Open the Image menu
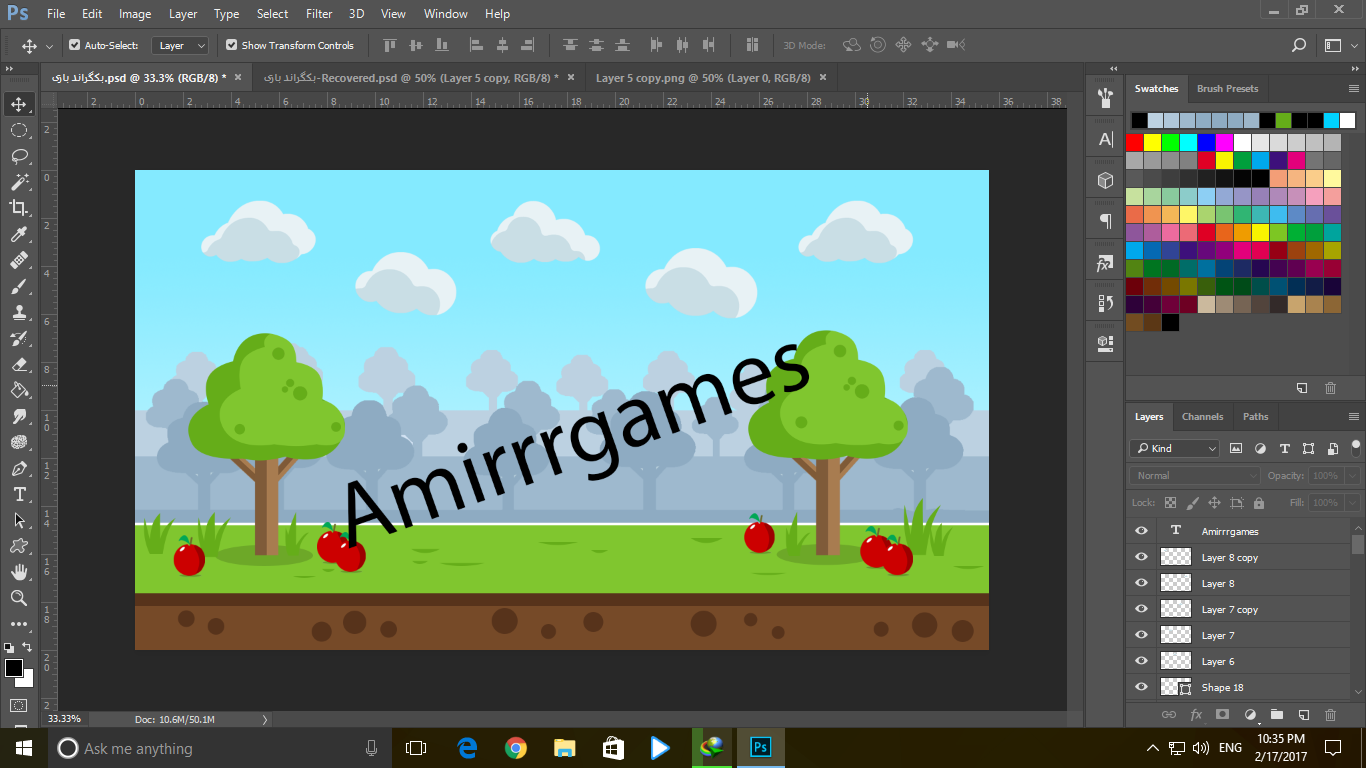 coord(135,14)
